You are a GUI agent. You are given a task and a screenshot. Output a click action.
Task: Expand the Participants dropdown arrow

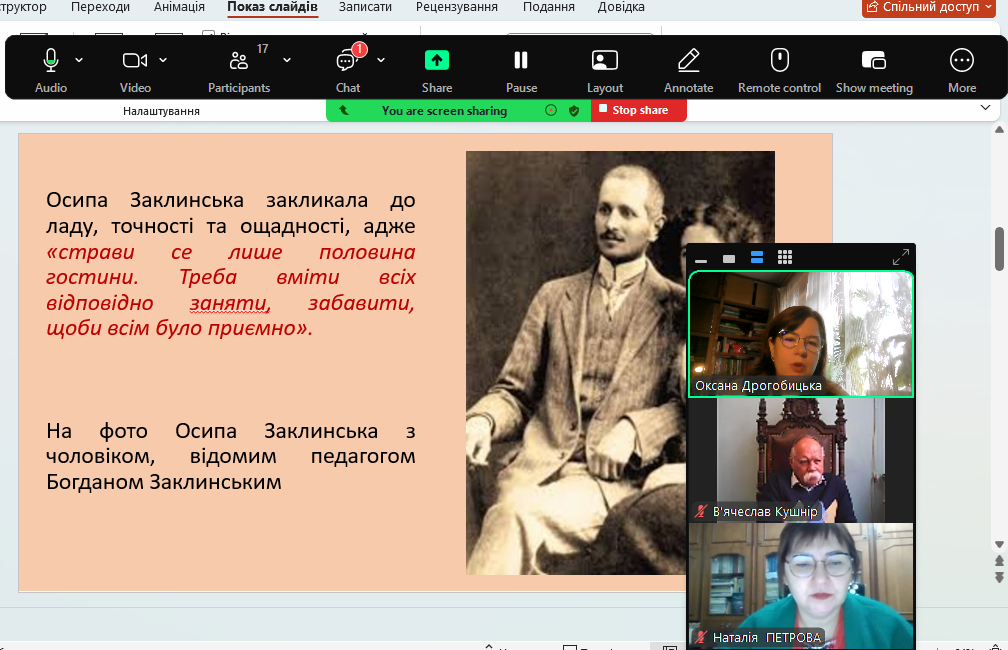coord(287,60)
